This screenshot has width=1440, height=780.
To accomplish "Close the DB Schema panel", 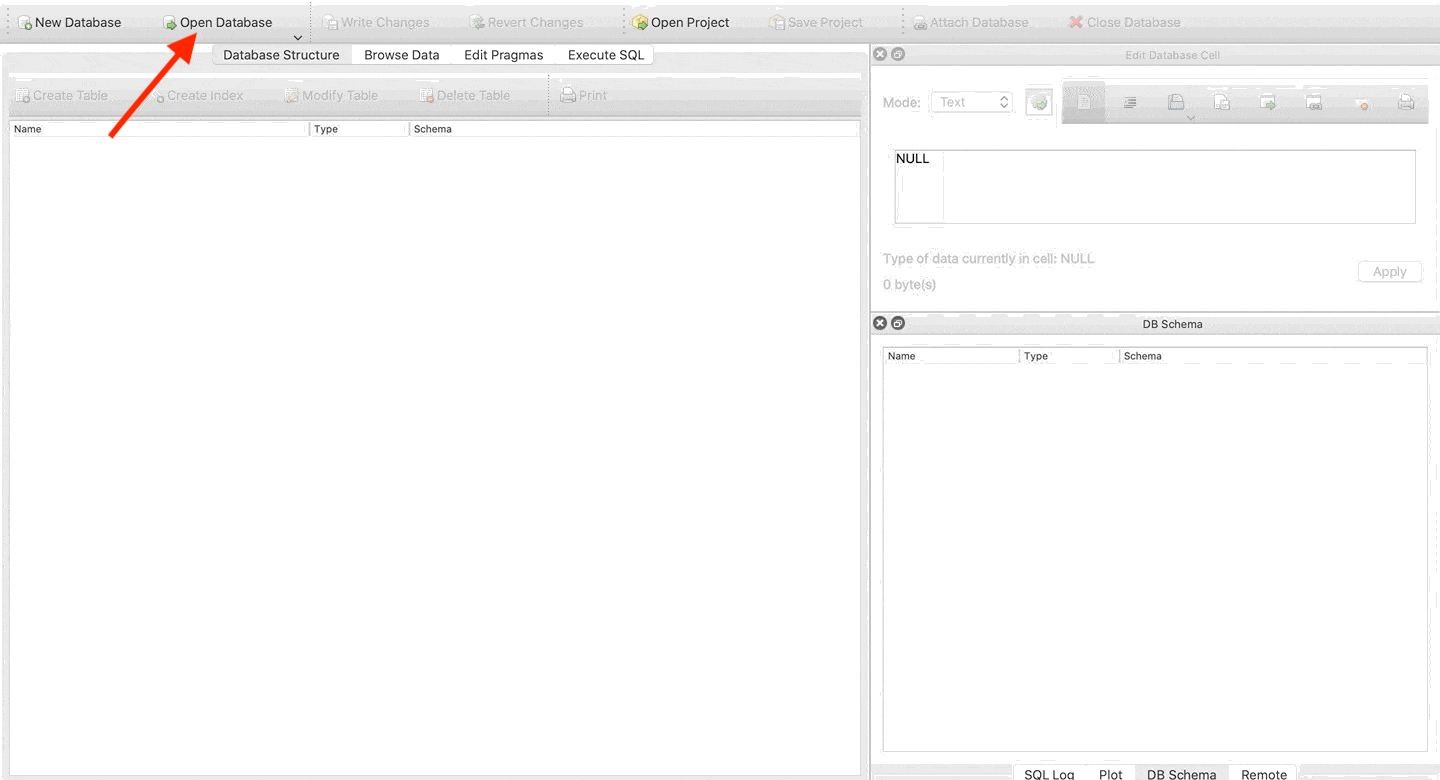I will tap(880, 323).
